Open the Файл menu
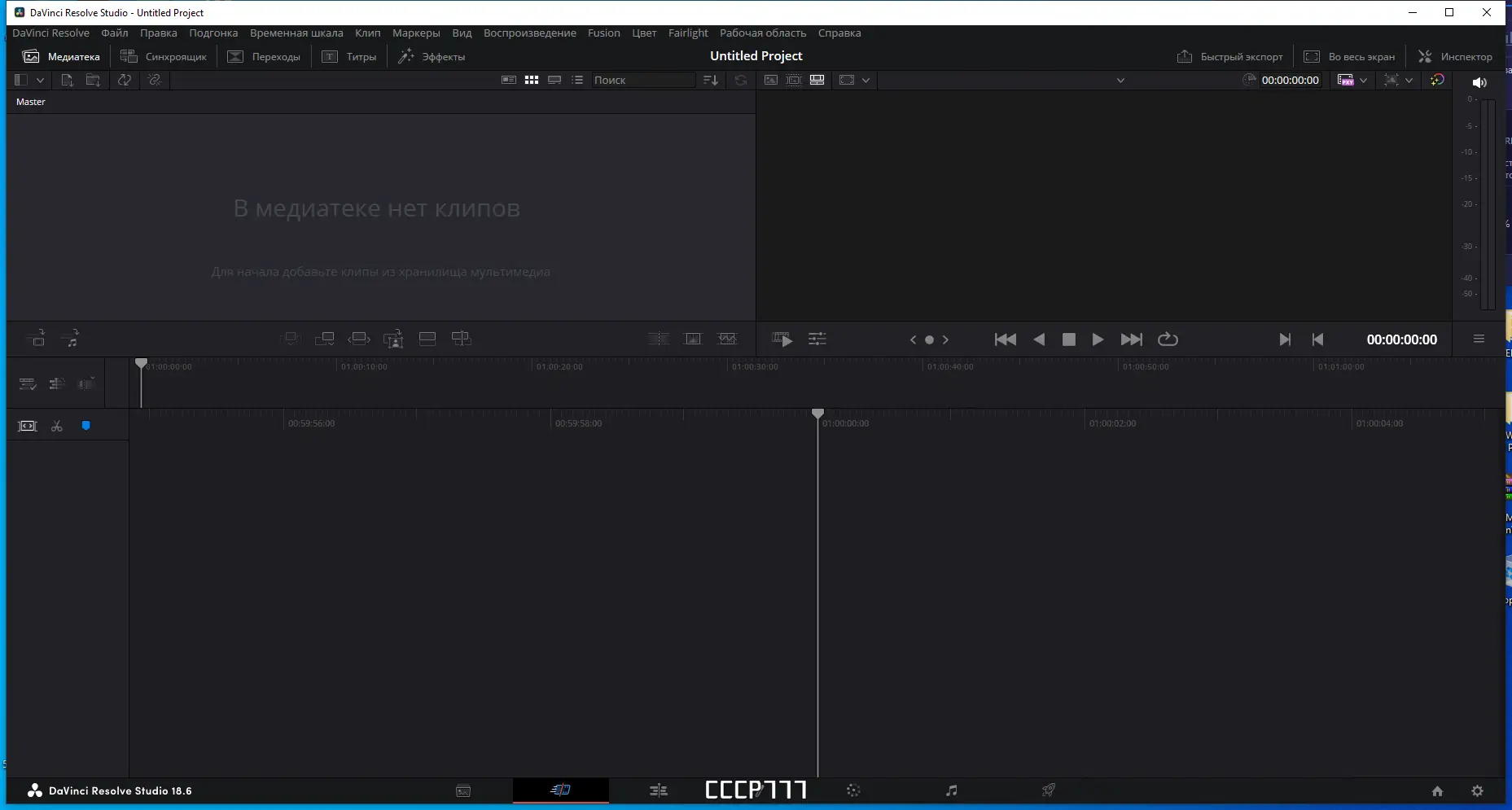The width and height of the screenshot is (1512, 810). pyautogui.click(x=115, y=33)
